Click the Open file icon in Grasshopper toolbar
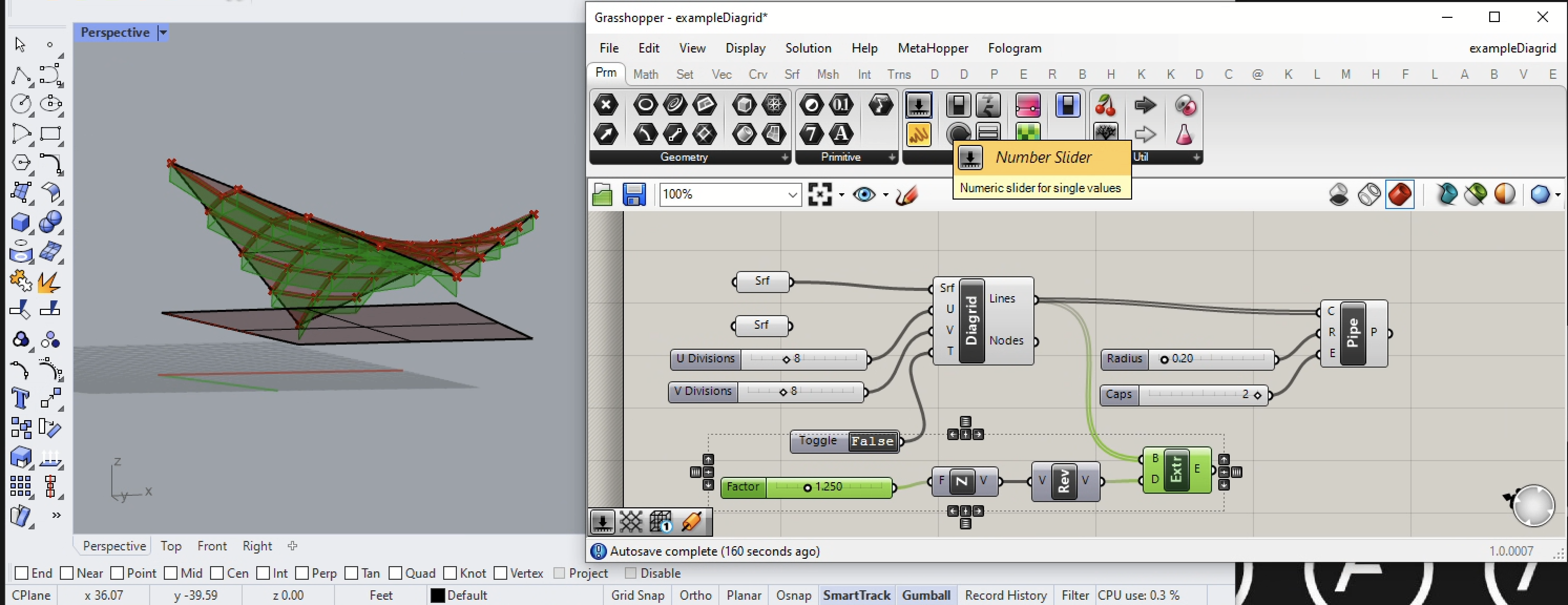Image resolution: width=1568 pixels, height=605 pixels. coord(602,195)
